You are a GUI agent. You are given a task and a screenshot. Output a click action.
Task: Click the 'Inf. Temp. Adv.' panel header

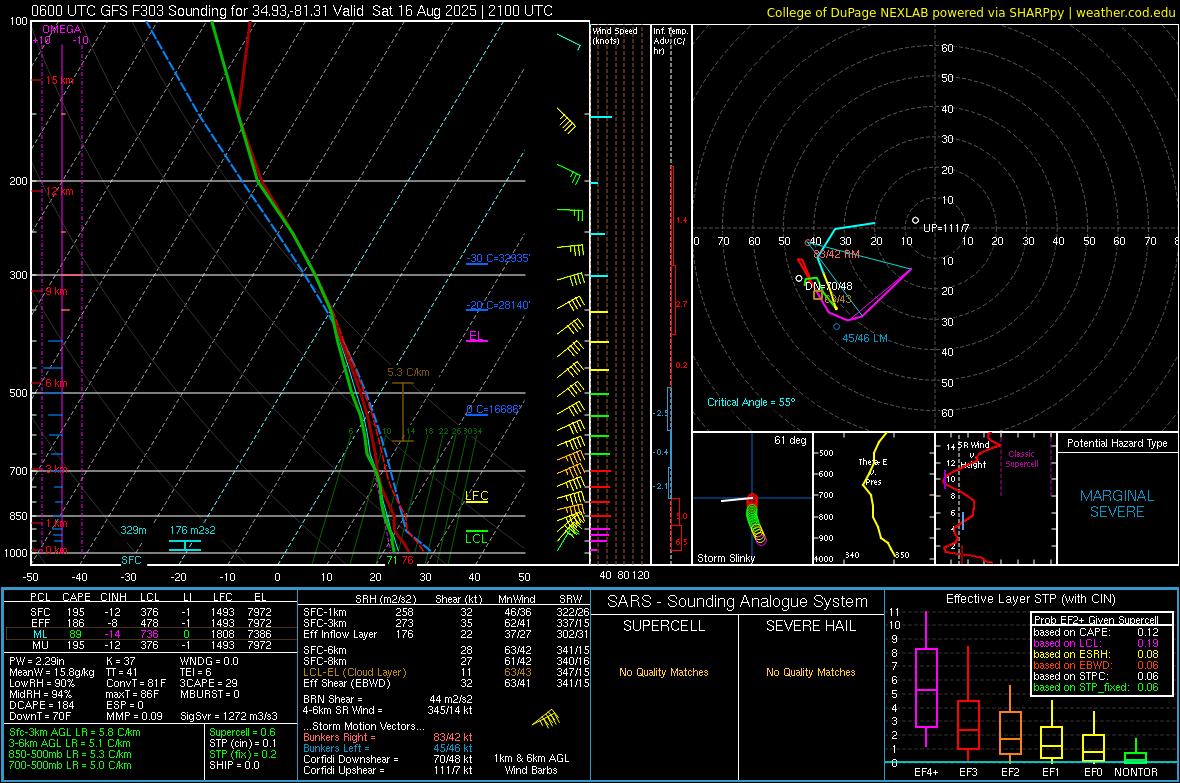(x=670, y=41)
